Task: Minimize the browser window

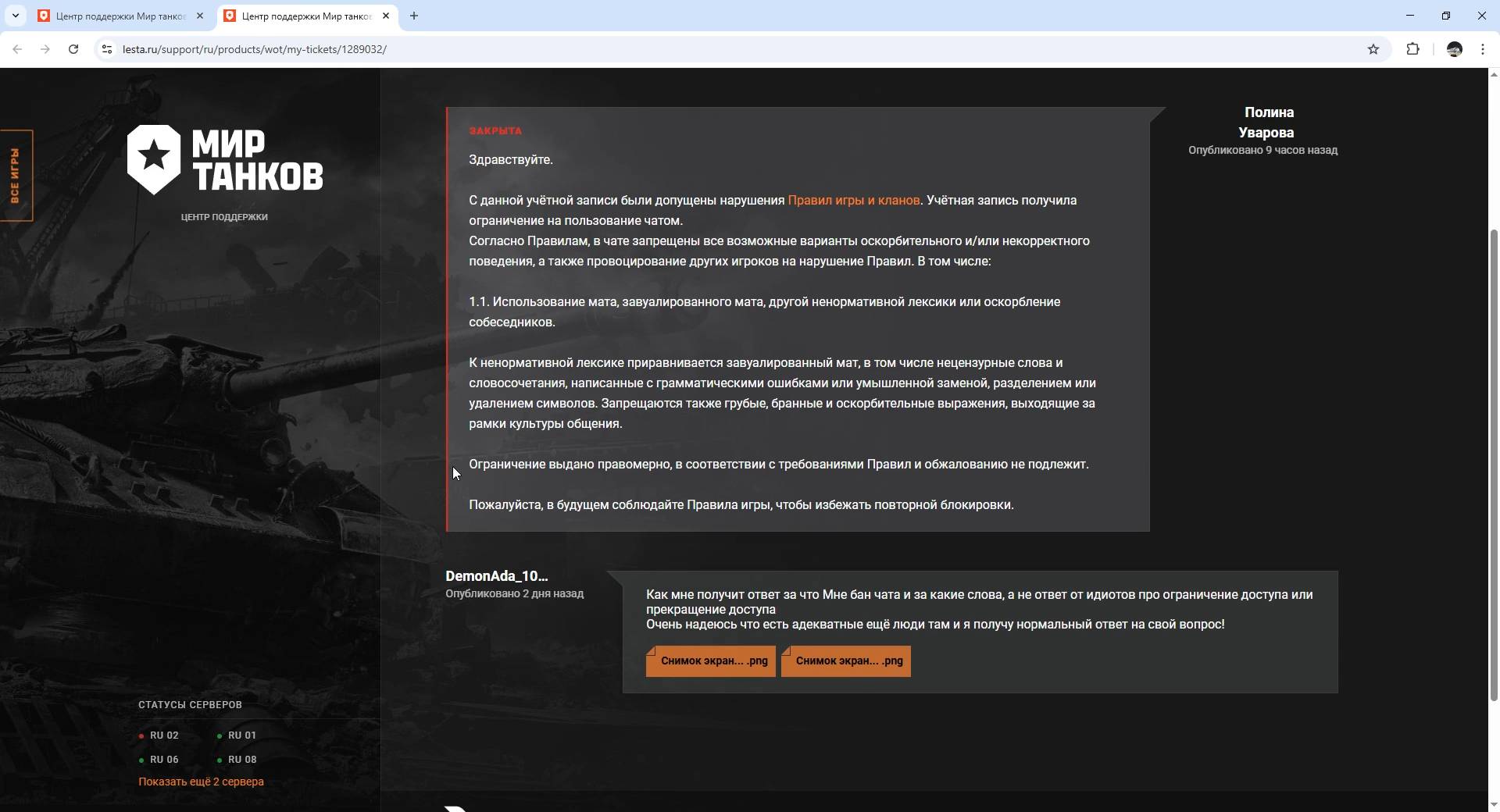Action: click(1410, 16)
